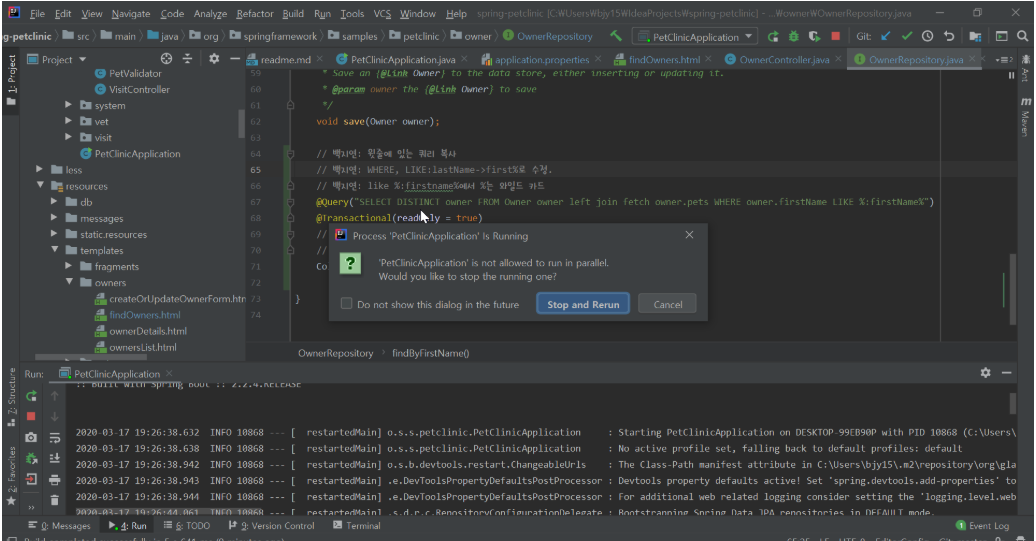1036x541 pixels.
Task: Open Git Show History clock icon
Action: point(928,36)
